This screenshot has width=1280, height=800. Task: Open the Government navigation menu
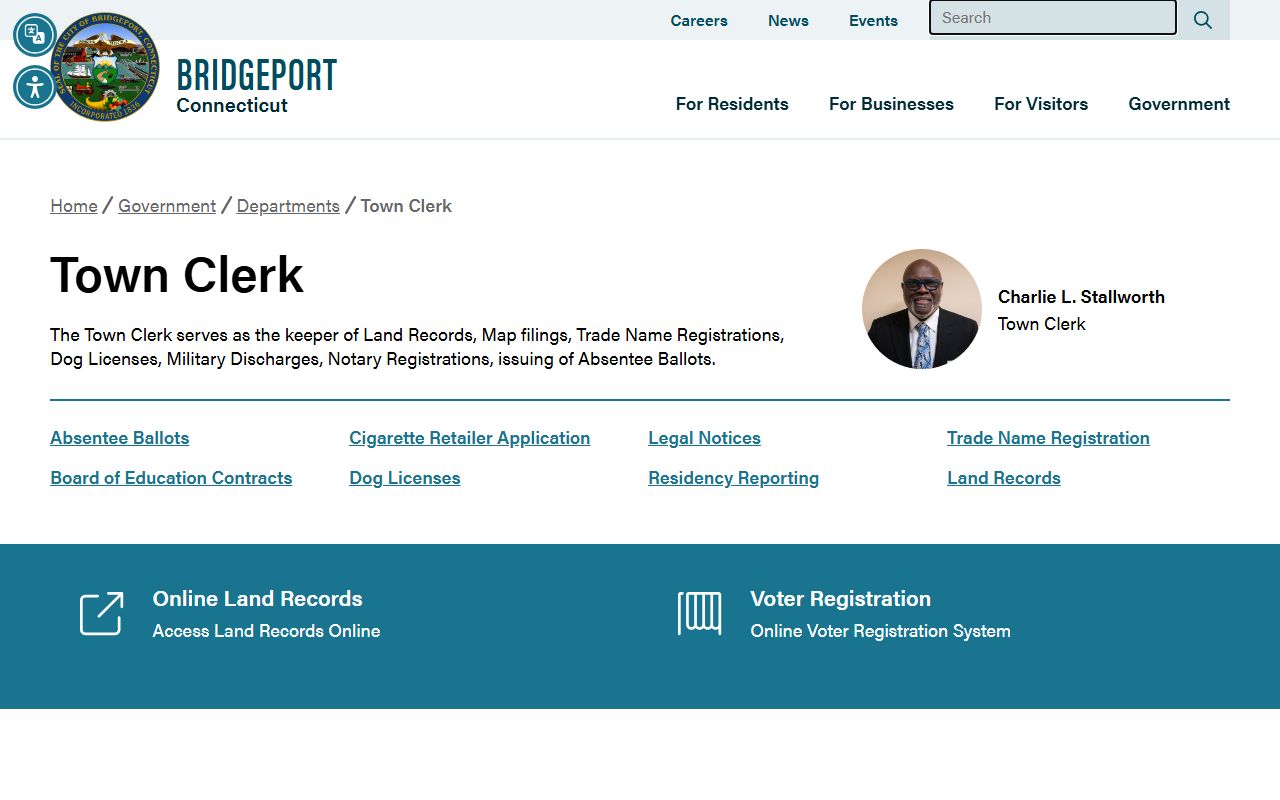coord(1179,104)
